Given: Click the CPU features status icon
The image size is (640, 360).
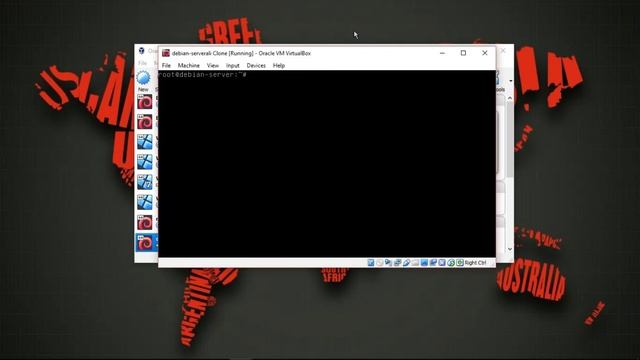Looking at the screenshot, I should [x=442, y=262].
